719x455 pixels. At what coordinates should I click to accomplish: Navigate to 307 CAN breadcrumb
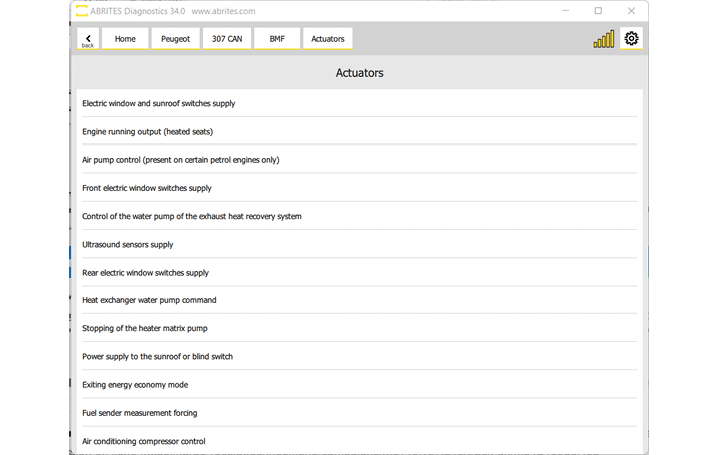coord(226,39)
